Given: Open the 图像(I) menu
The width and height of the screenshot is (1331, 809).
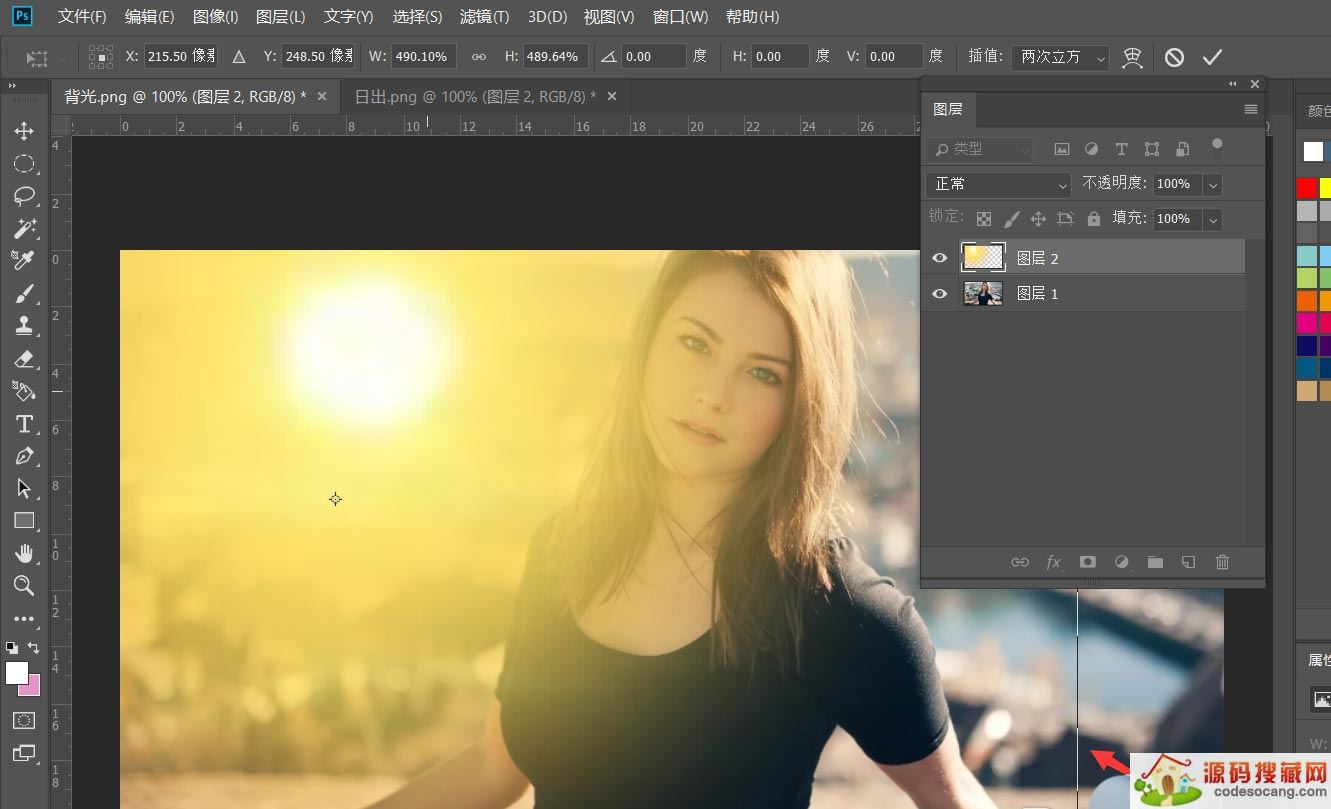Looking at the screenshot, I should (215, 17).
